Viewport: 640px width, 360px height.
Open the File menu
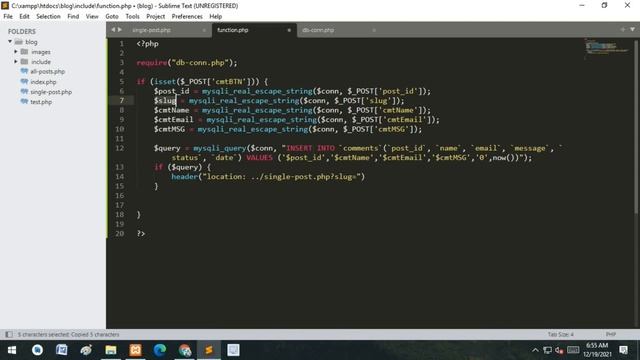click(x=8, y=16)
